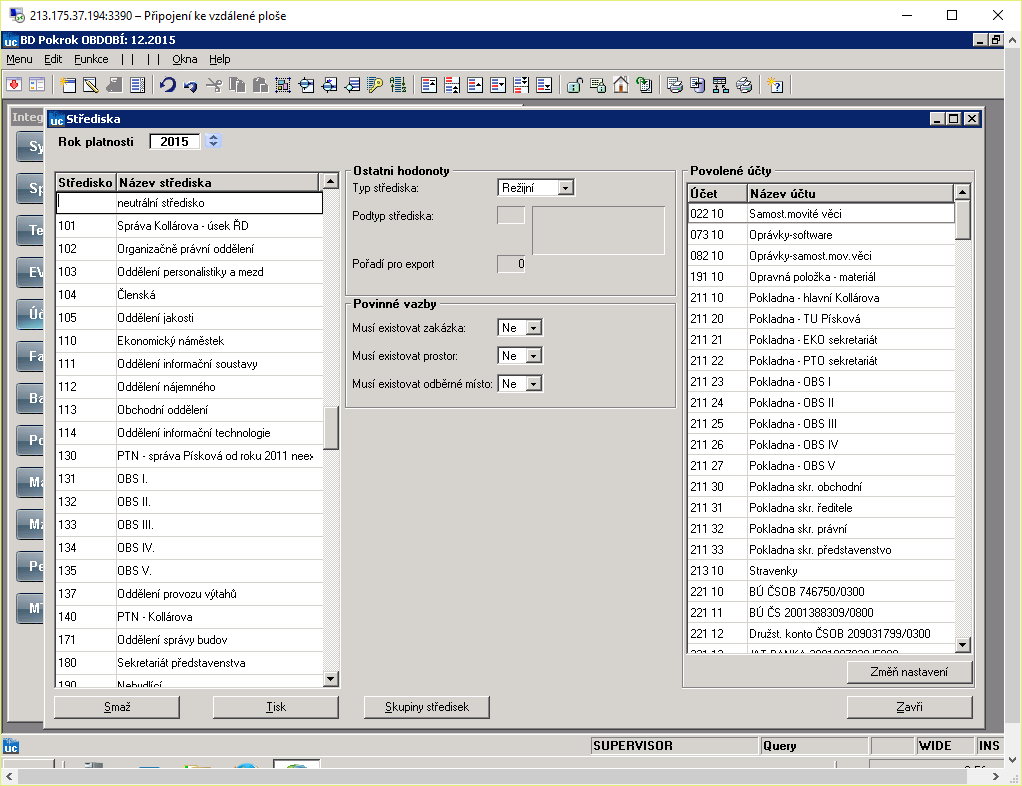Click the copy documents toolbar icon

237,85
